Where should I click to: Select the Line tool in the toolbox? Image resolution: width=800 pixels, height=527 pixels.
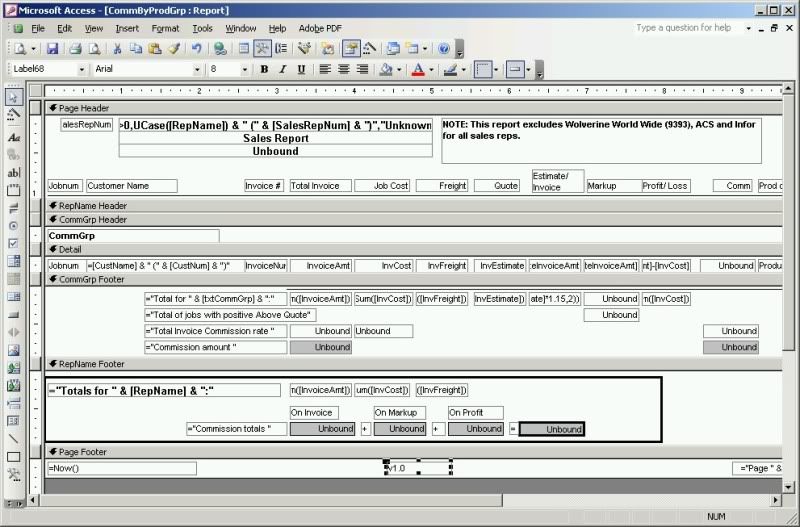point(14,439)
